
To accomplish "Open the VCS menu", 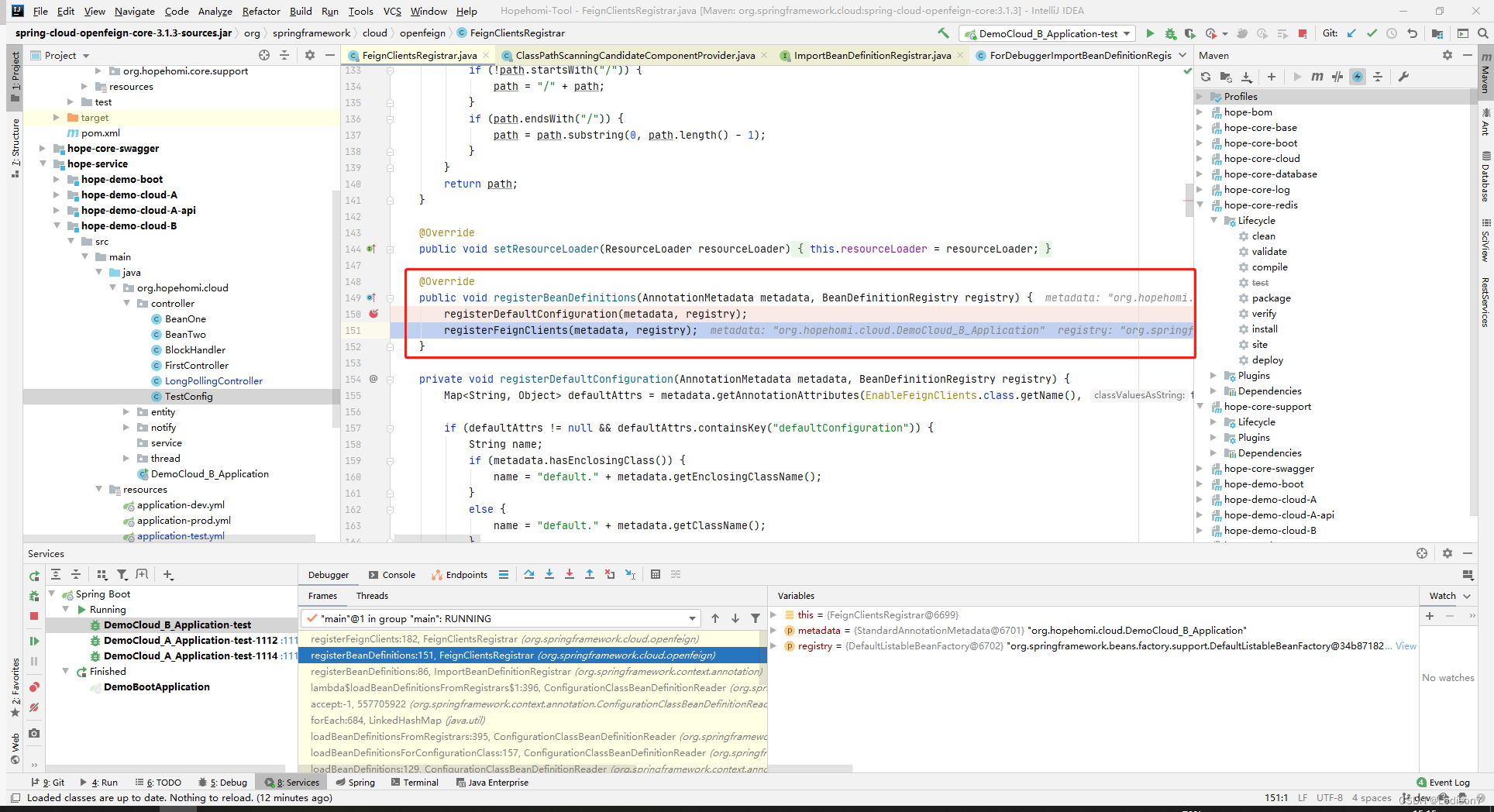I will 392,11.
